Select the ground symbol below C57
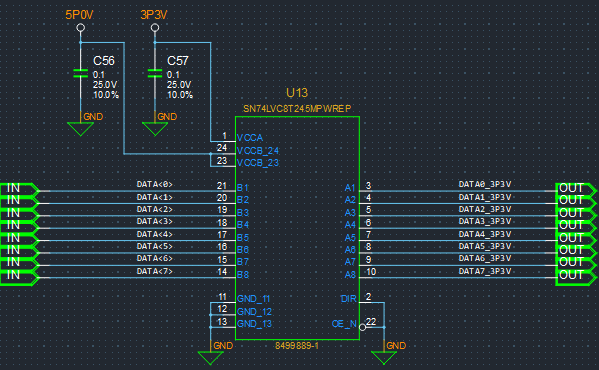 [x=155, y=129]
